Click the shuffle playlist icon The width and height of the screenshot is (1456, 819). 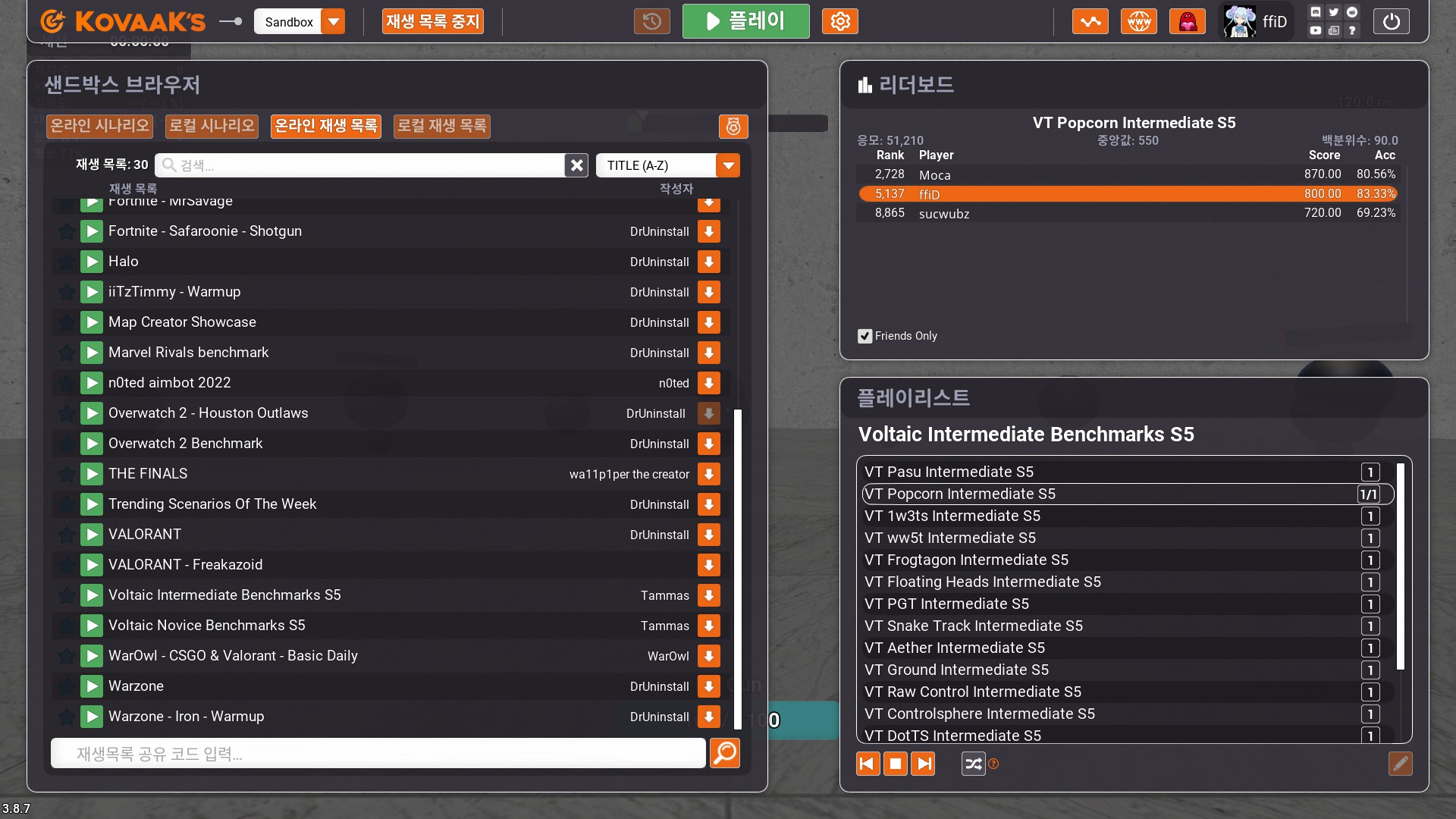click(x=973, y=764)
